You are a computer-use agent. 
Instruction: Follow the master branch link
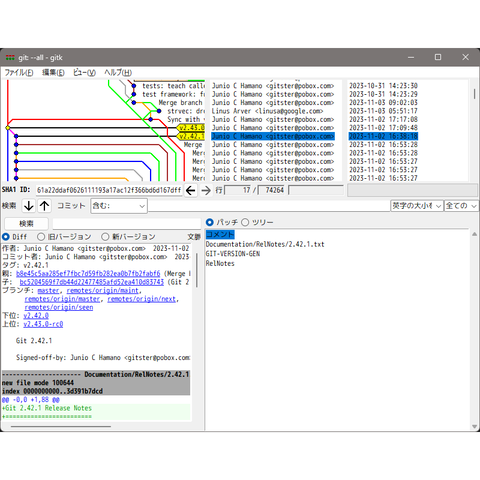48,290
